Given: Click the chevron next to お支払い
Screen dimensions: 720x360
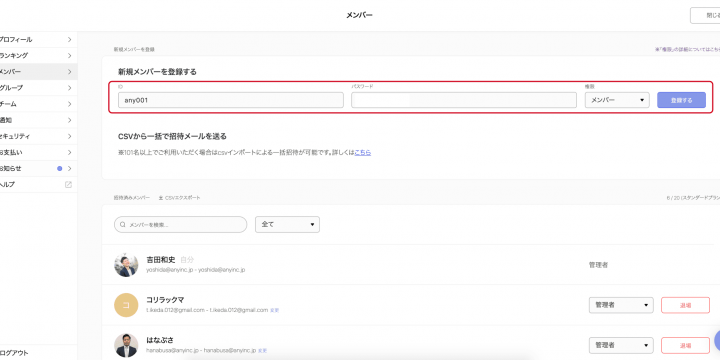Looking at the screenshot, I should coord(69,152).
